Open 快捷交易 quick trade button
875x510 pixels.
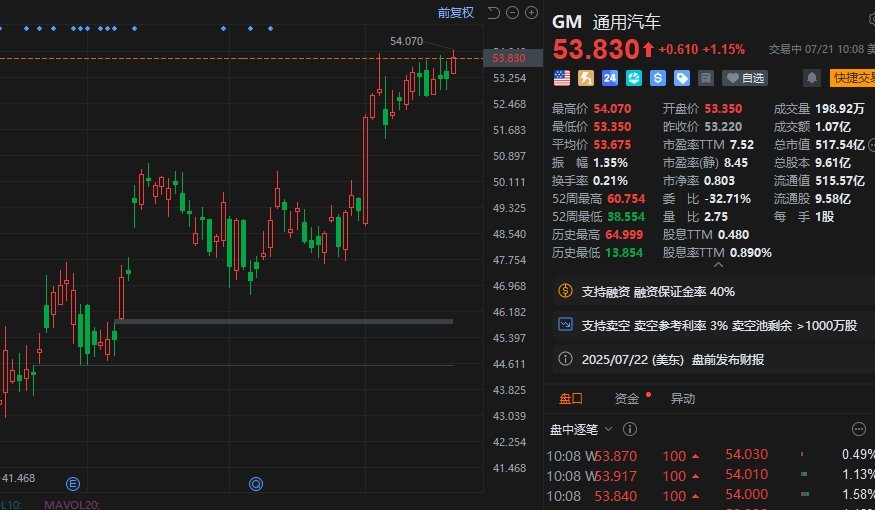(x=852, y=78)
